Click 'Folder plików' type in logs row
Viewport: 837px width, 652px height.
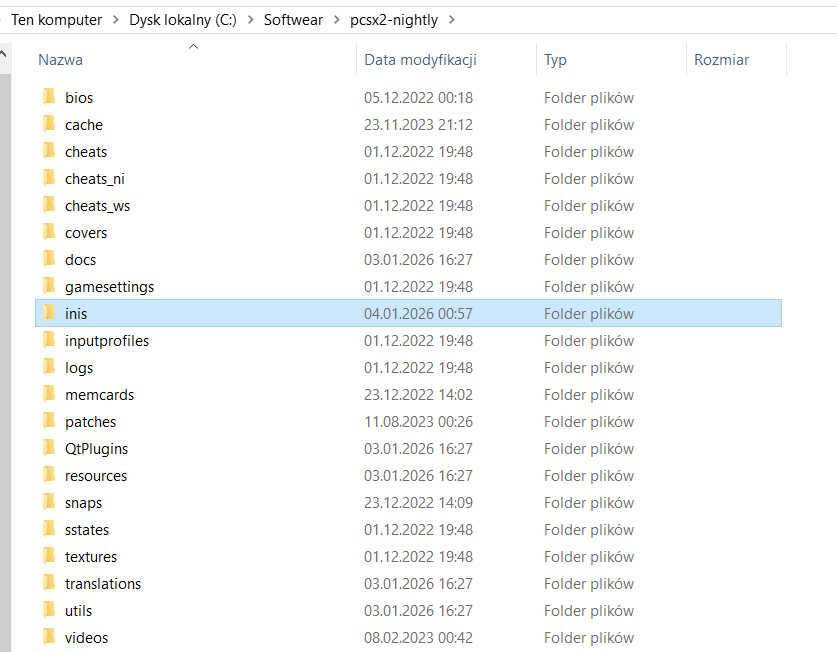tap(589, 368)
